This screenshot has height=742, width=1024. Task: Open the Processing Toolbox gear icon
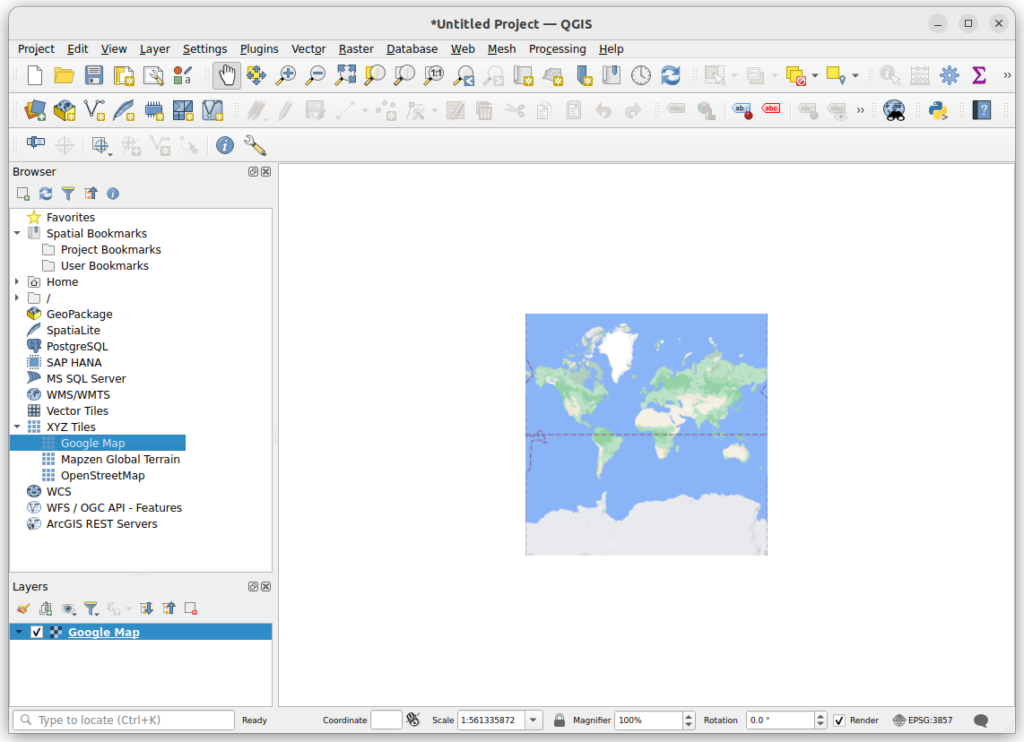coord(950,74)
